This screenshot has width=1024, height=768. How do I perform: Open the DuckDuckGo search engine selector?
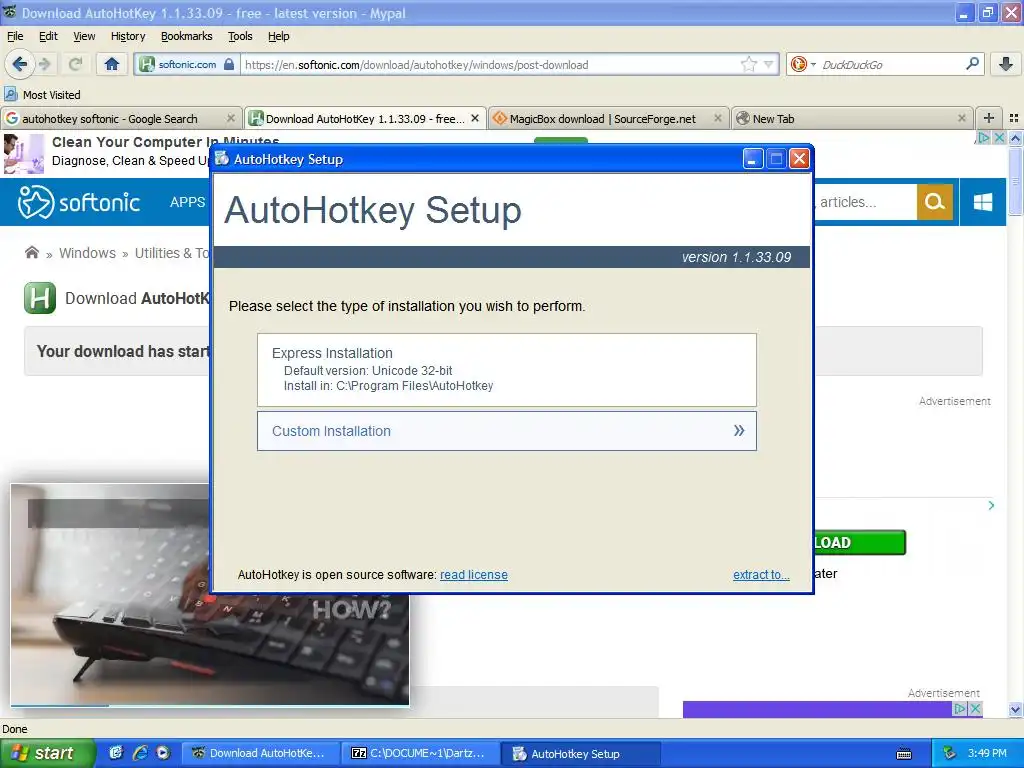[x=803, y=64]
